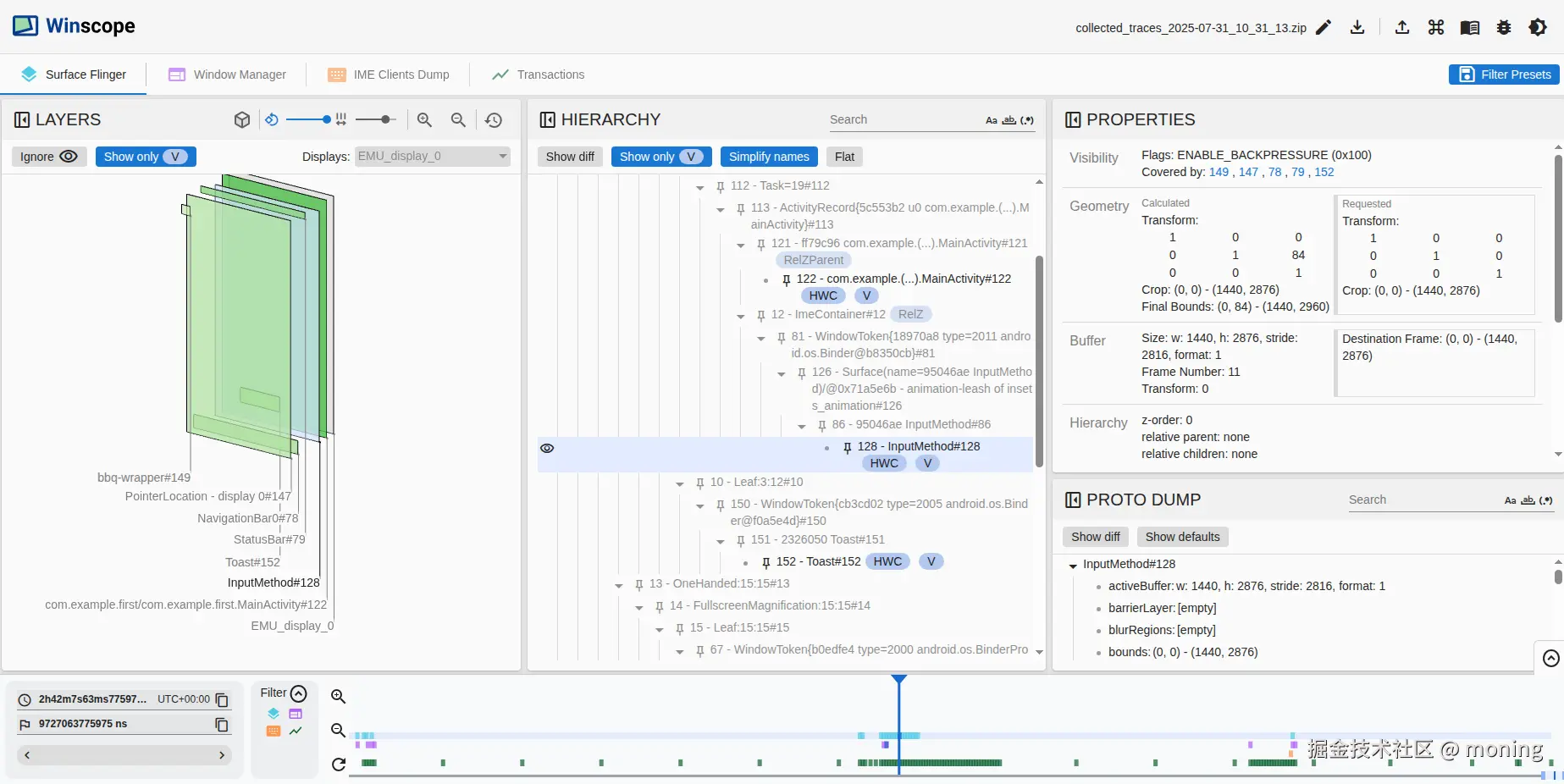The width and height of the screenshot is (1564, 784).
Task: Toggle dark mode theme icon
Action: (x=1538, y=27)
